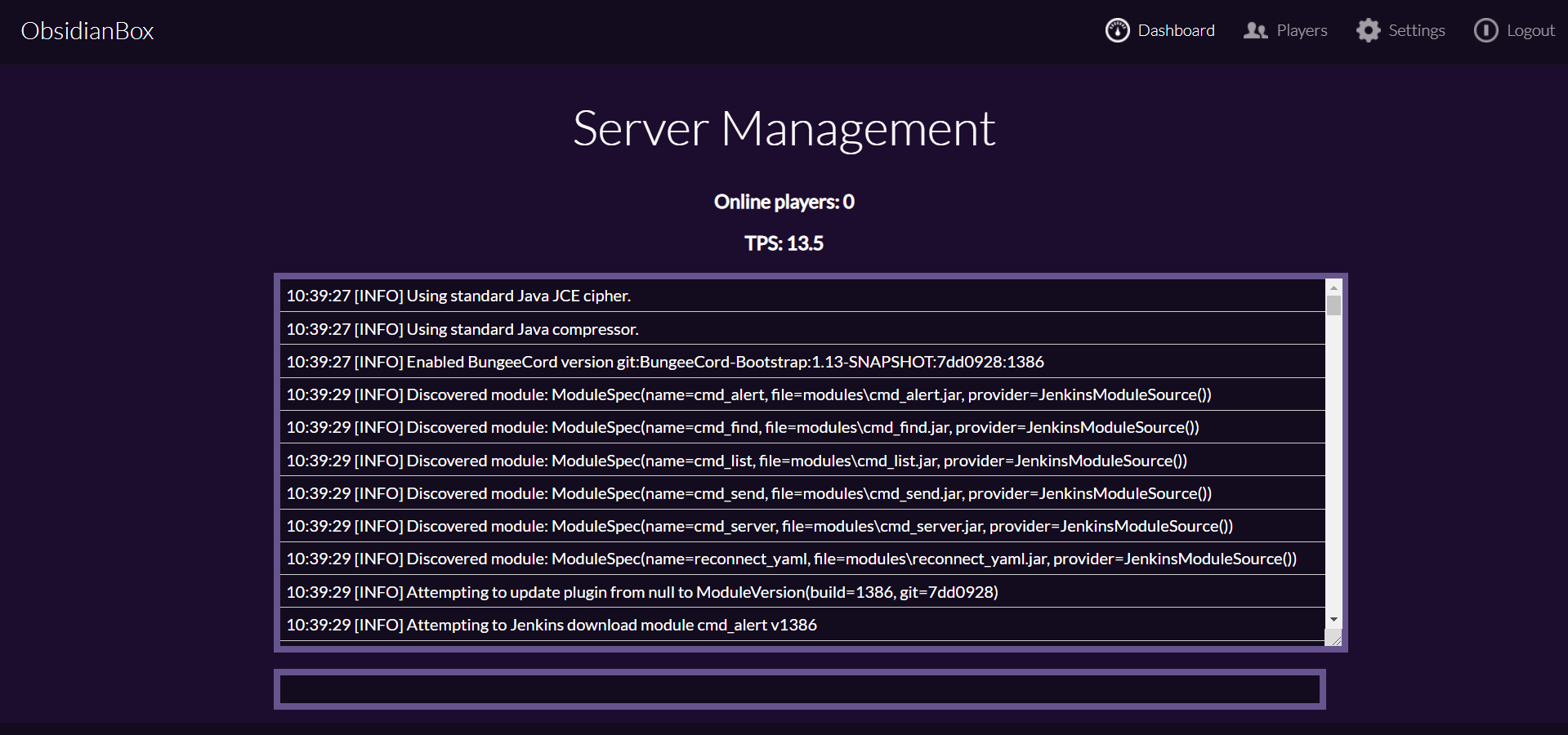Click the Players people icon
This screenshot has width=1568, height=735.
tap(1255, 30)
